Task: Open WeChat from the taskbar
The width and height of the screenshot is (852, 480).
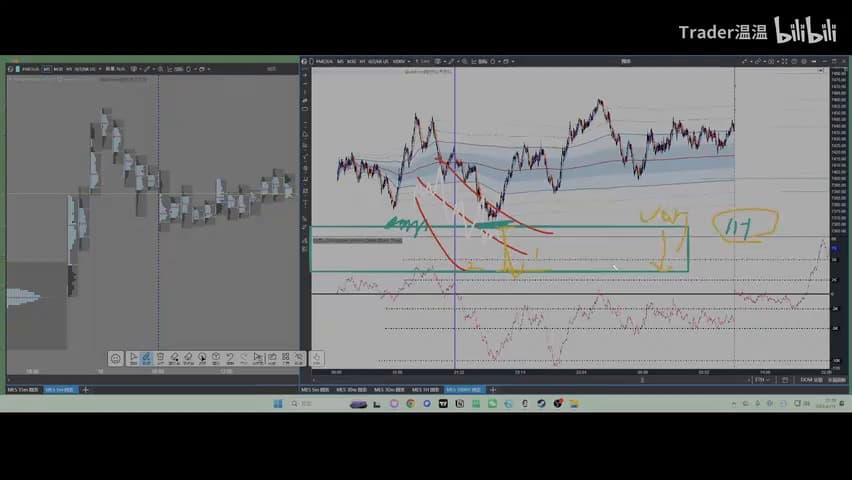Action: click(x=492, y=404)
